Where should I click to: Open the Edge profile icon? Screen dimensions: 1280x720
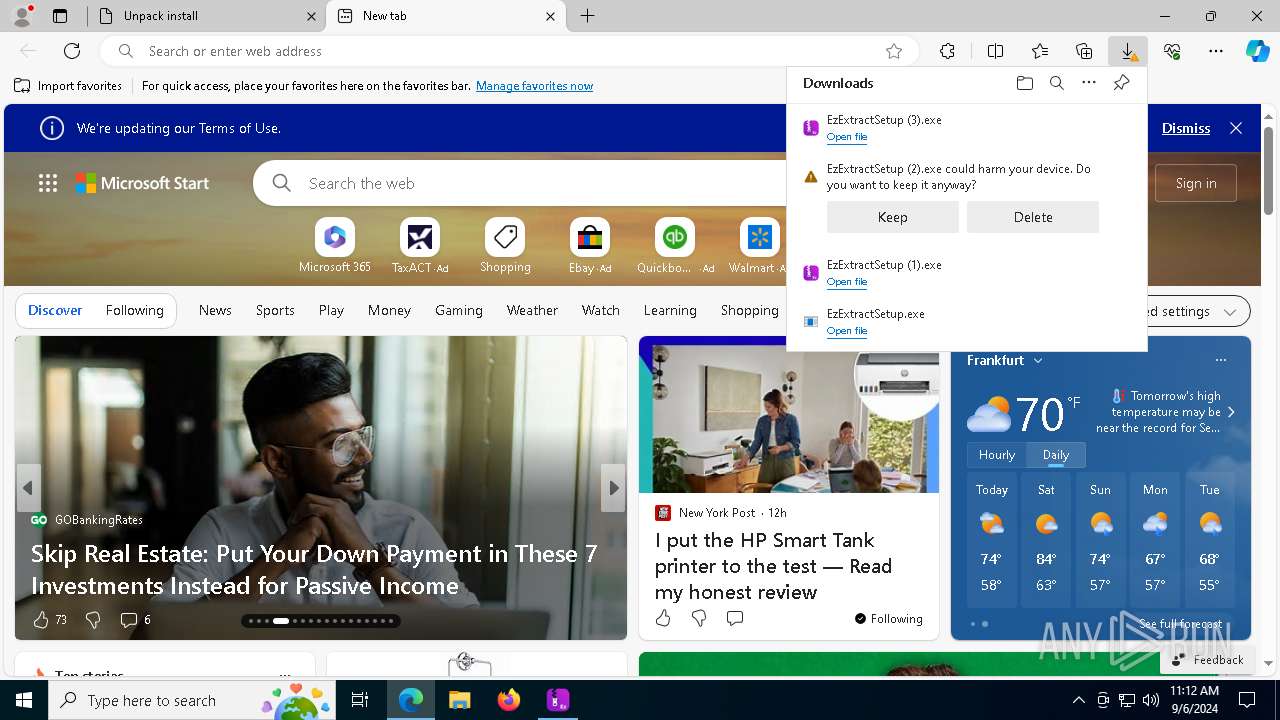[22, 16]
